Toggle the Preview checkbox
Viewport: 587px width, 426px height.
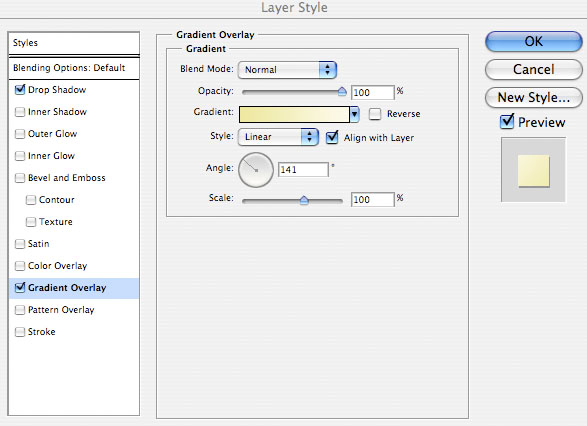coord(507,122)
